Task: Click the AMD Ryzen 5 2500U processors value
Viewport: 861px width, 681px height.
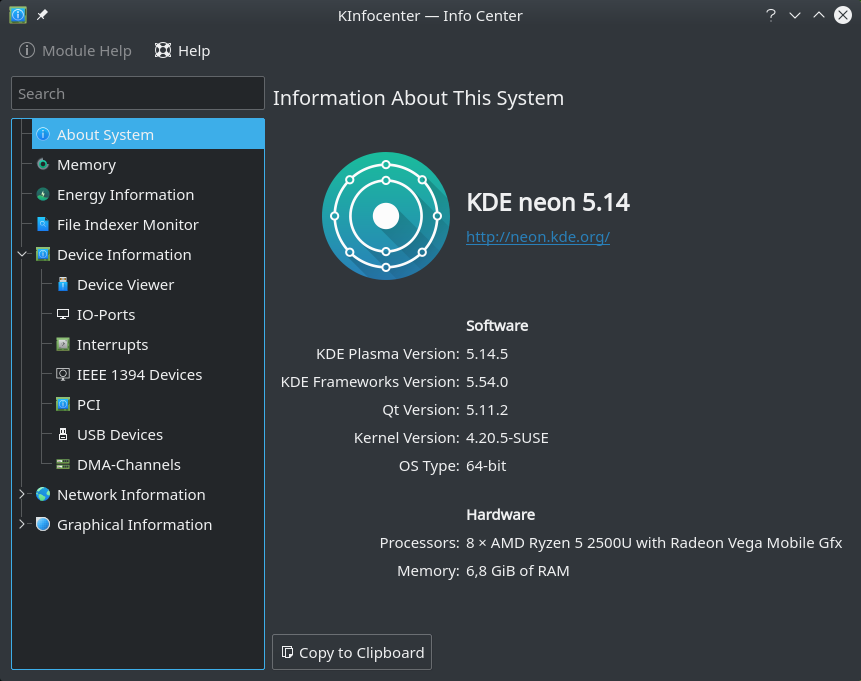Action: coord(654,543)
